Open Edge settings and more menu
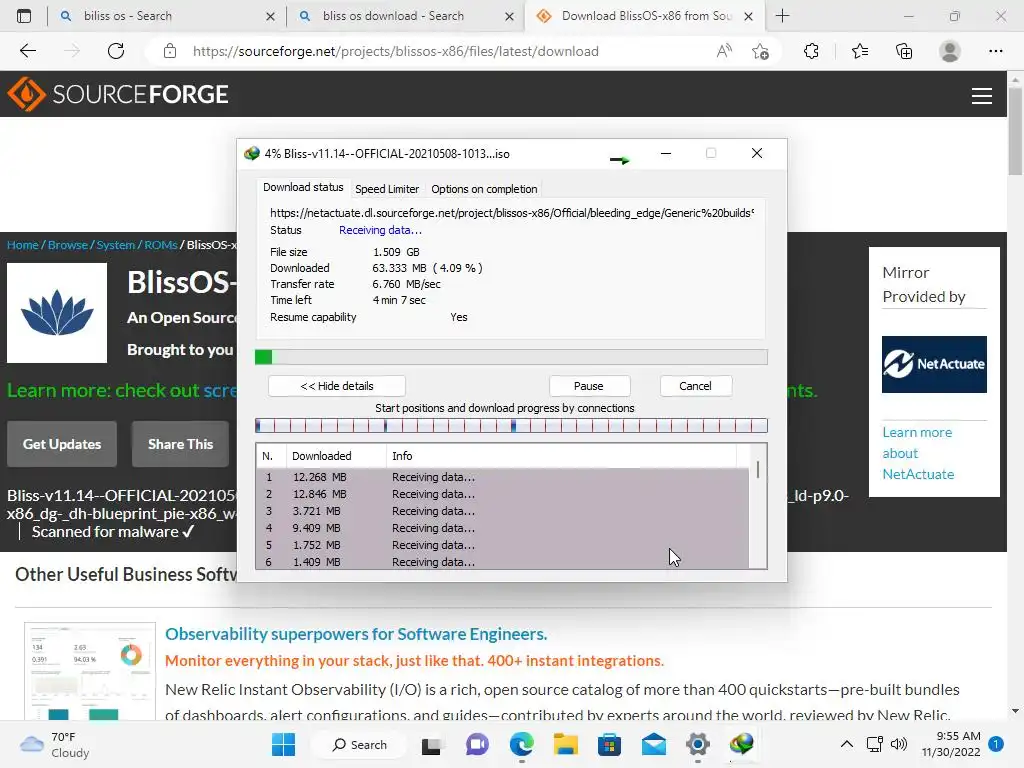The width and height of the screenshot is (1024, 768). 995,51
